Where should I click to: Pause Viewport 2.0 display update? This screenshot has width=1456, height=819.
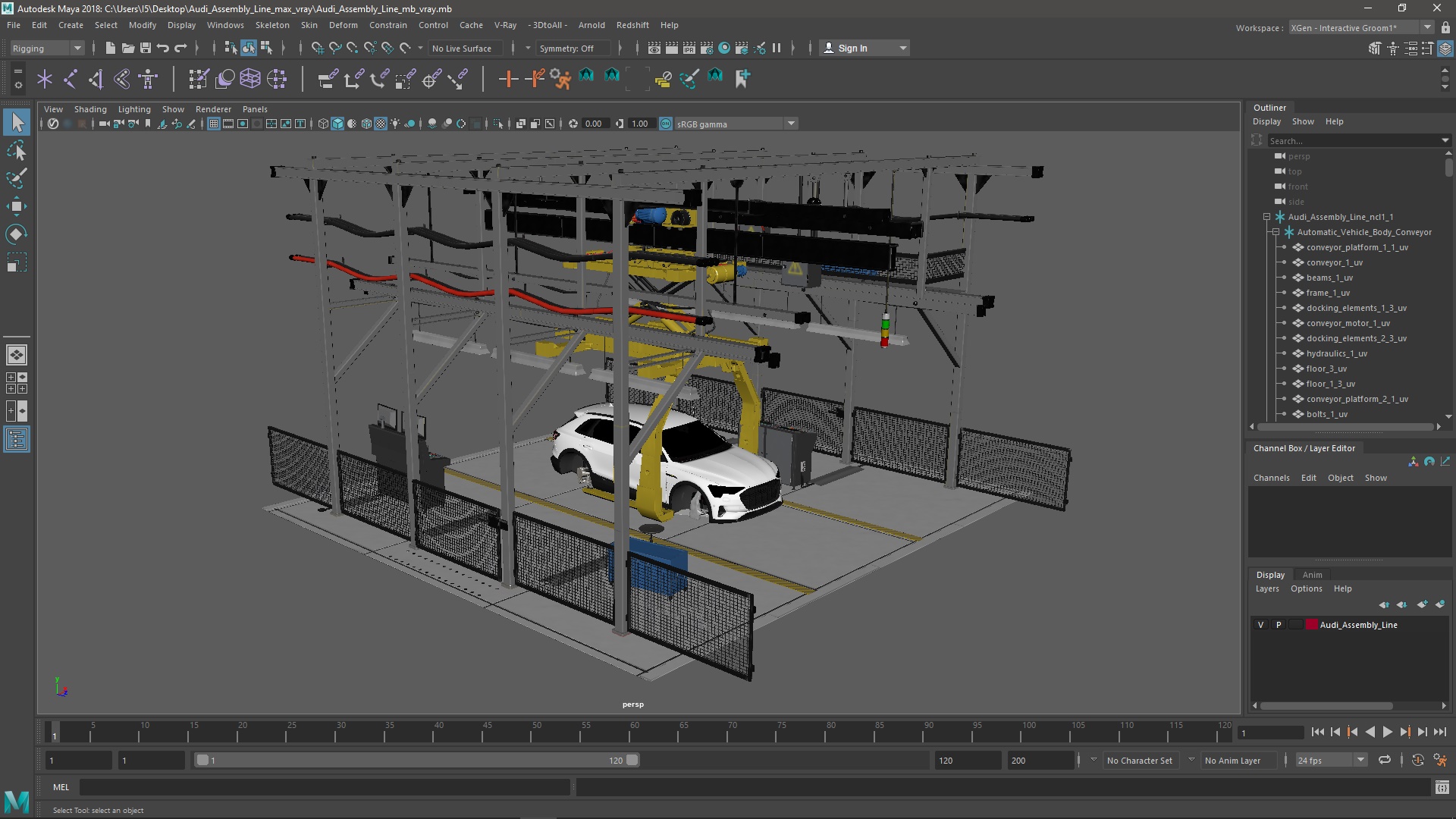[777, 48]
